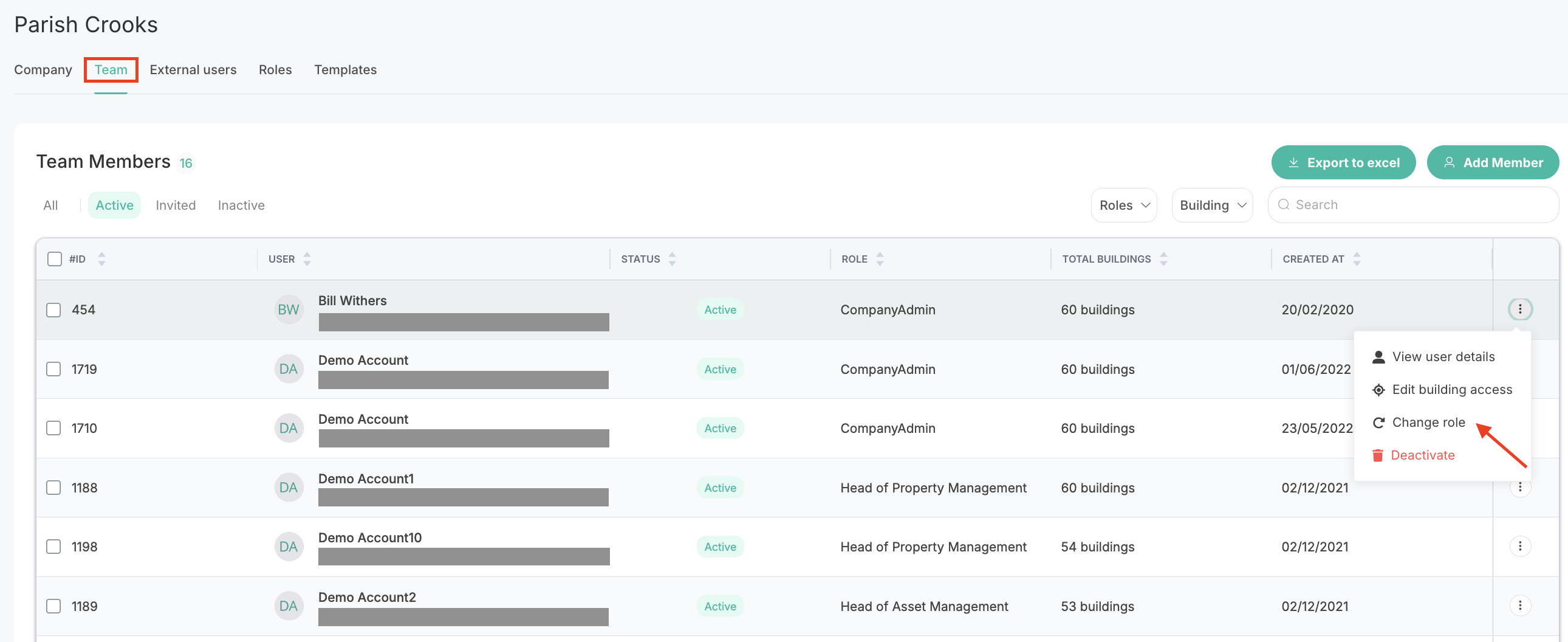Click the 54 buildings cell

(1097, 547)
